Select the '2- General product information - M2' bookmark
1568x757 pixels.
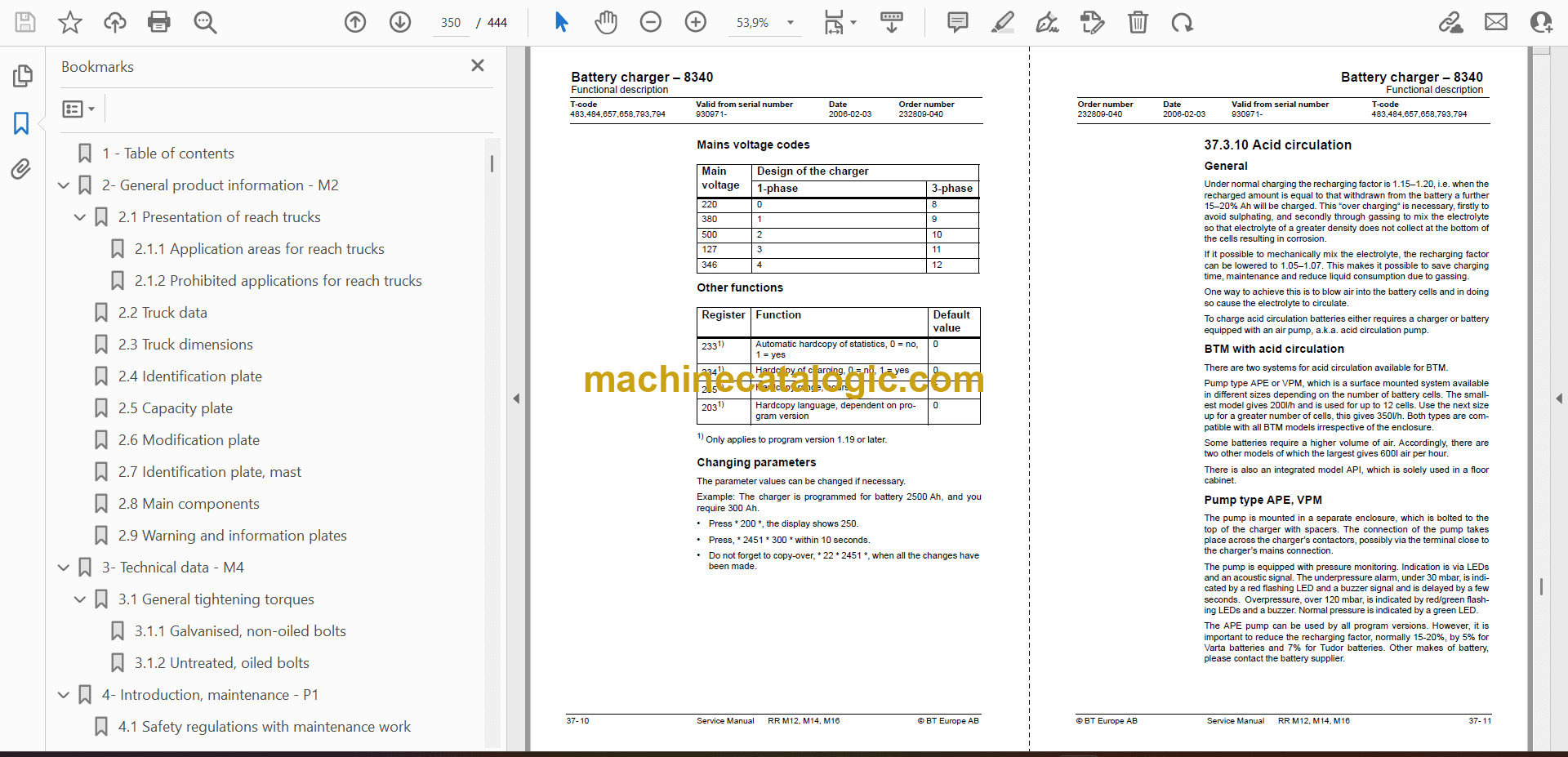220,185
